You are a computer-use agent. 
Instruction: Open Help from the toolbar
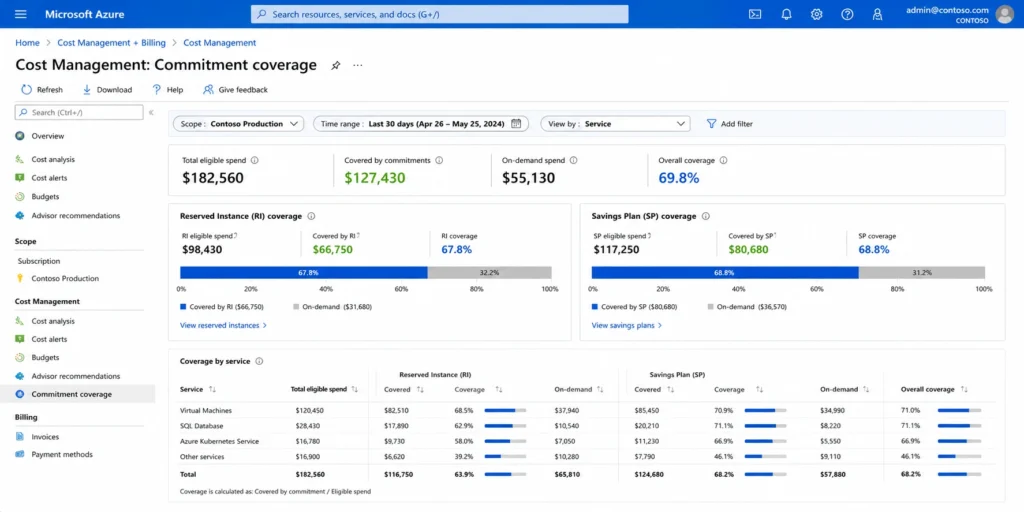pyautogui.click(x=168, y=89)
